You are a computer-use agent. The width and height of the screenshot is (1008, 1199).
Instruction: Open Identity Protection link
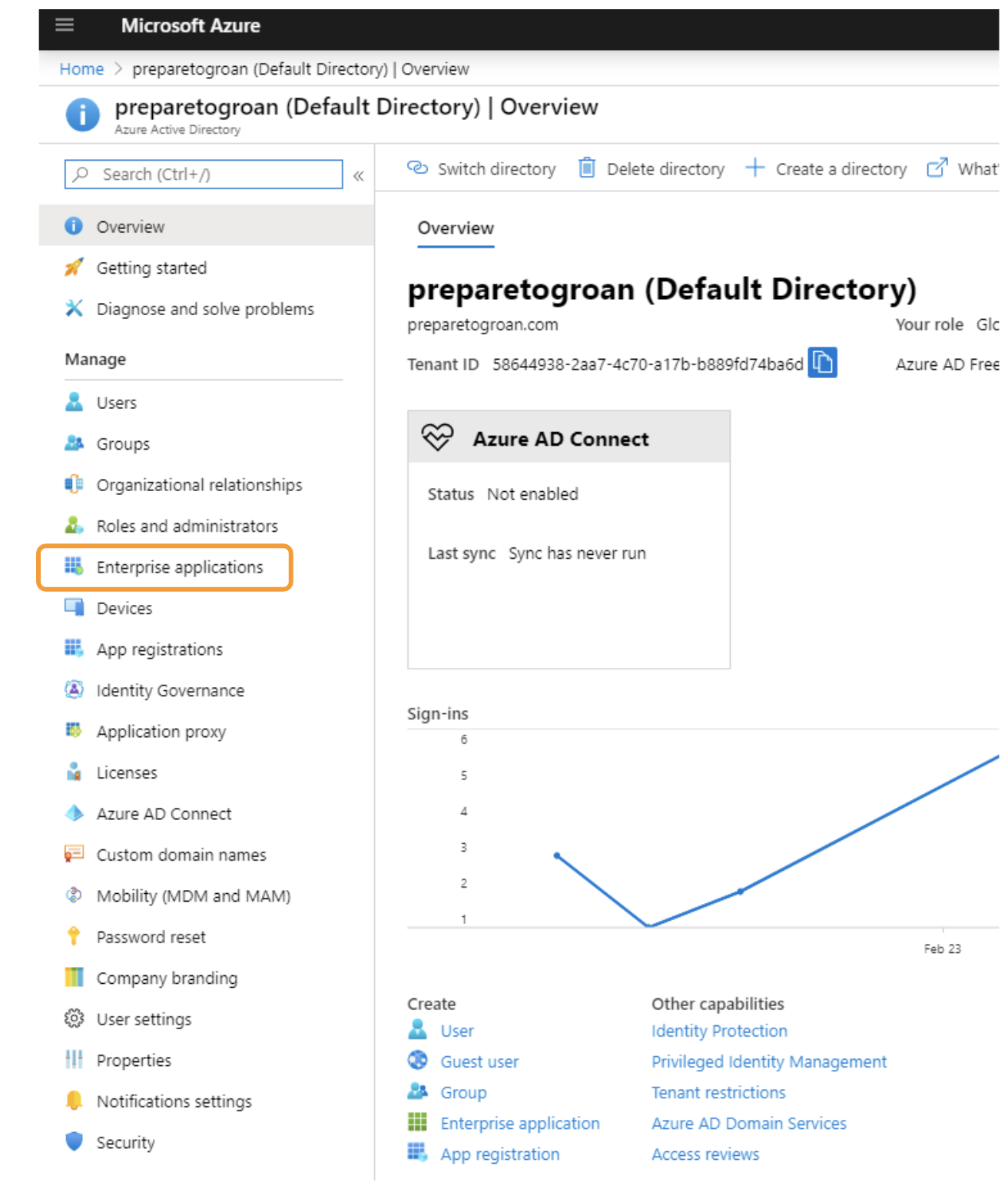[719, 1031]
